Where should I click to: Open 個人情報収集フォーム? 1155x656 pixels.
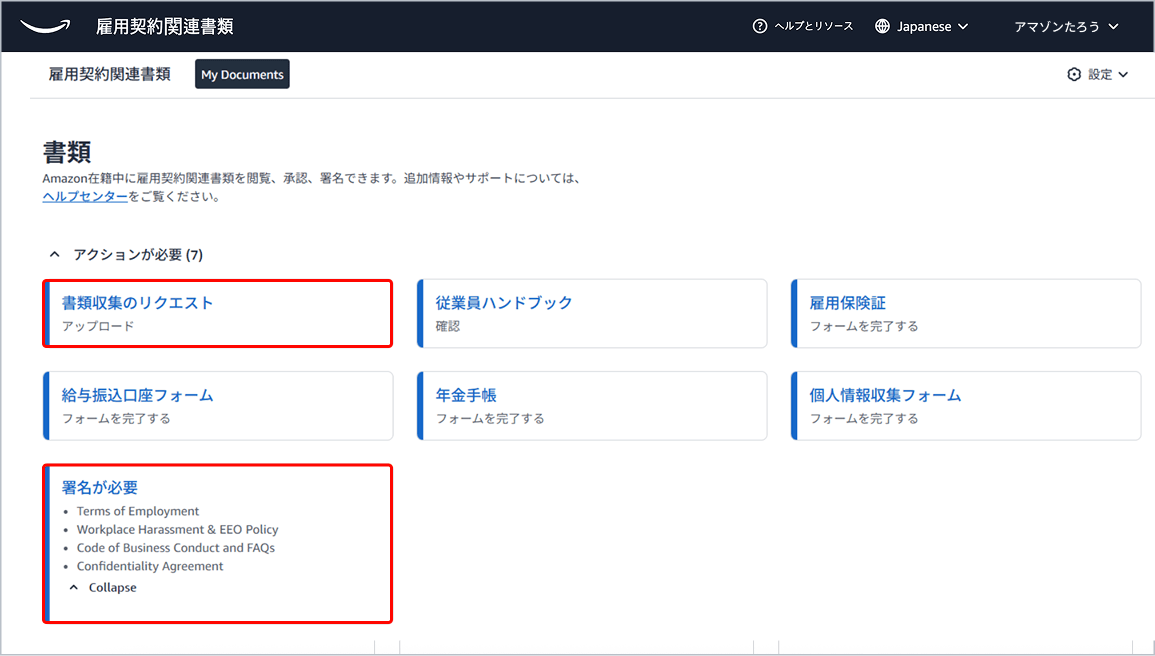[885, 395]
